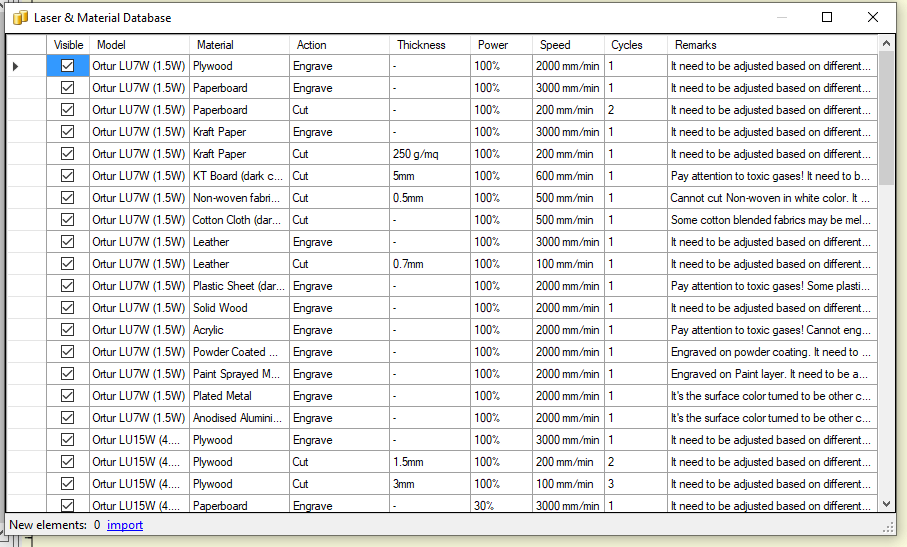Screen dimensions: 907x547
Task: Toggle Visible for Kraft Paper Engrave row
Action: pos(68,132)
